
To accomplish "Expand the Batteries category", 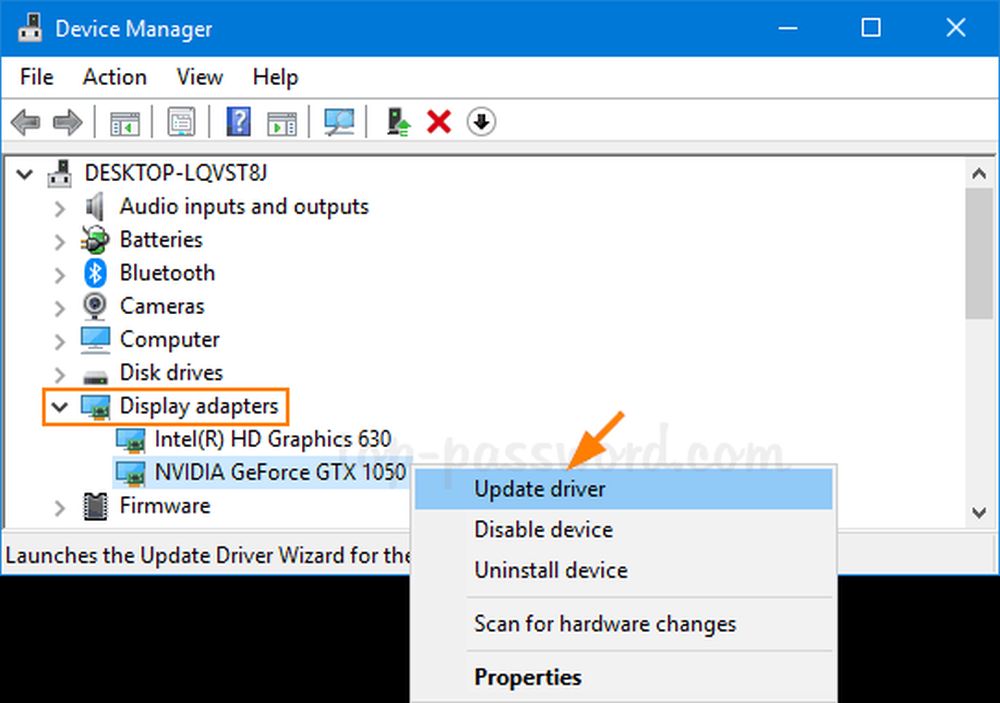I will click(x=59, y=241).
